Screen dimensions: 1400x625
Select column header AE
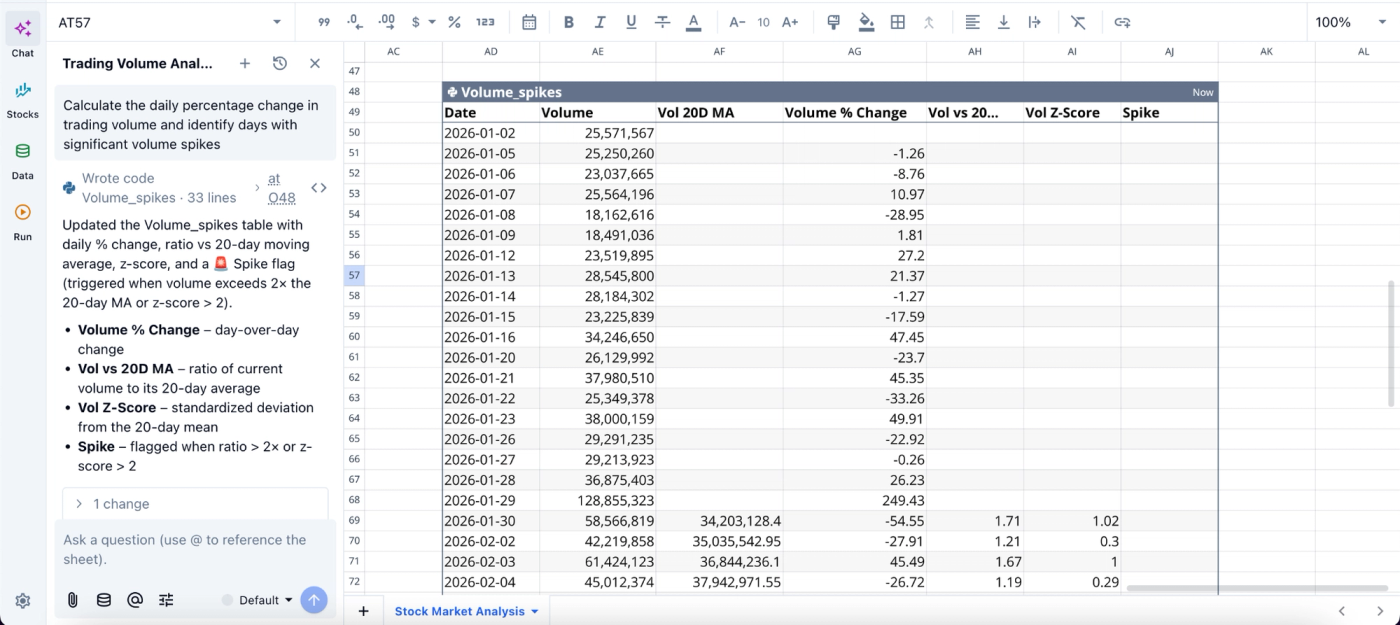pyautogui.click(x=597, y=51)
